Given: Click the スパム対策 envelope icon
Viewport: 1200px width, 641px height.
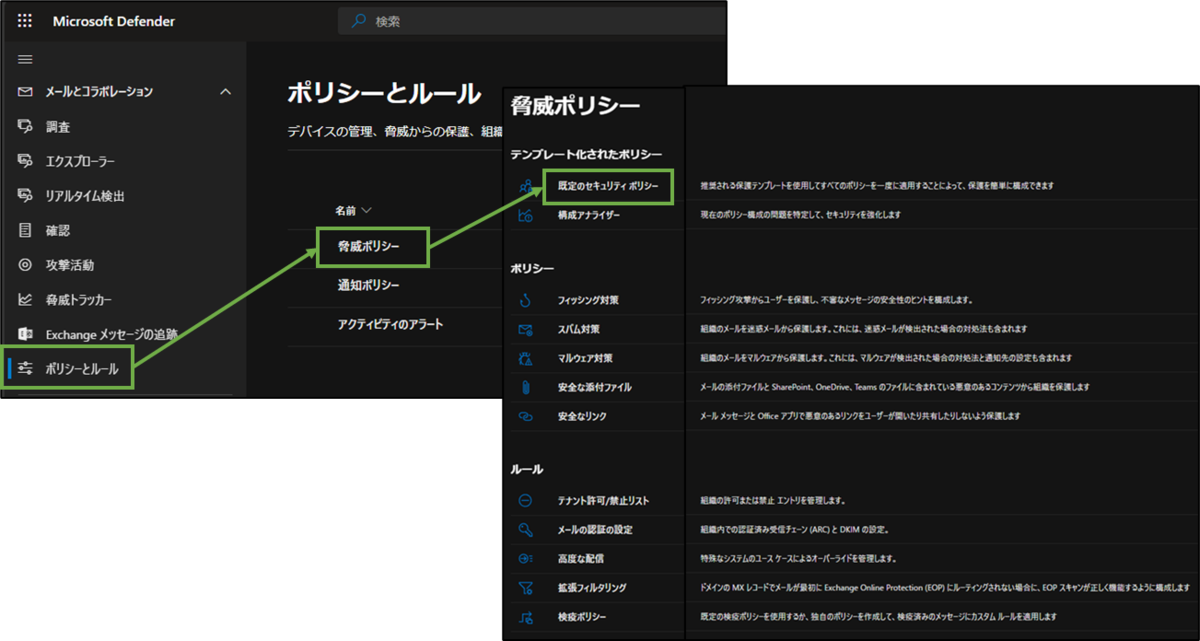Looking at the screenshot, I should [525, 329].
